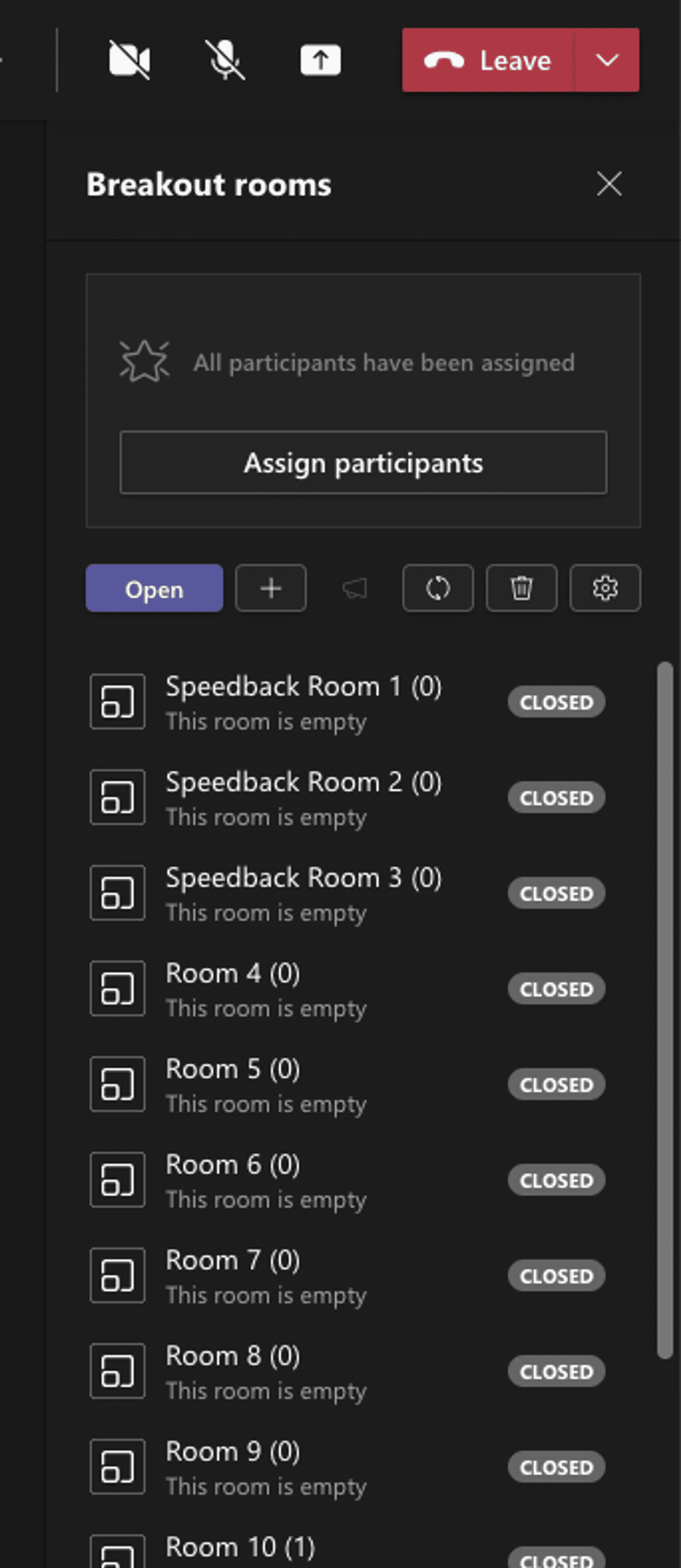Unmute the microphone
Screen dimensions: 681x1568
[x=225, y=60]
